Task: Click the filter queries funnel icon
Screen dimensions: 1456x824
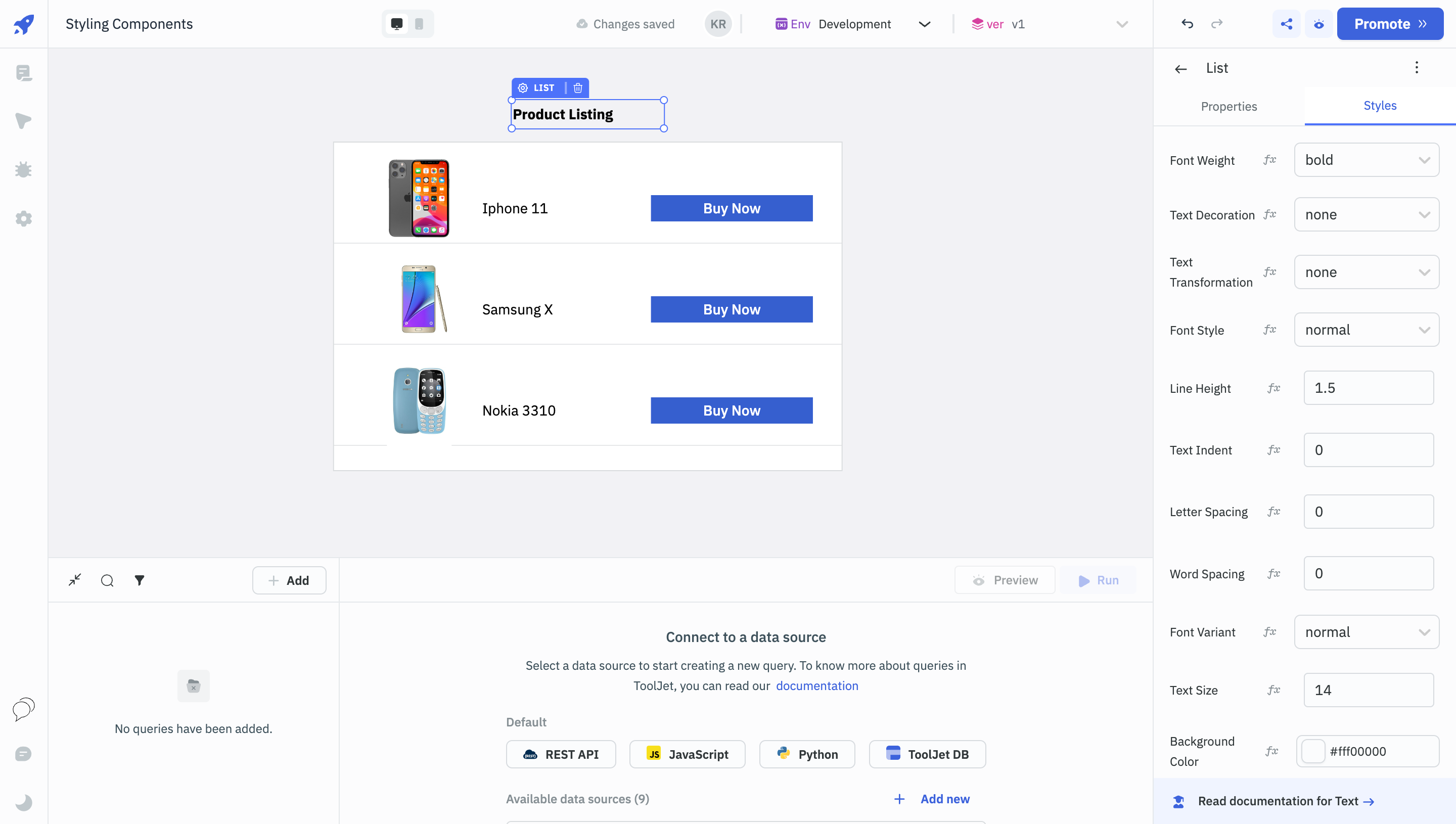Action: tap(139, 580)
